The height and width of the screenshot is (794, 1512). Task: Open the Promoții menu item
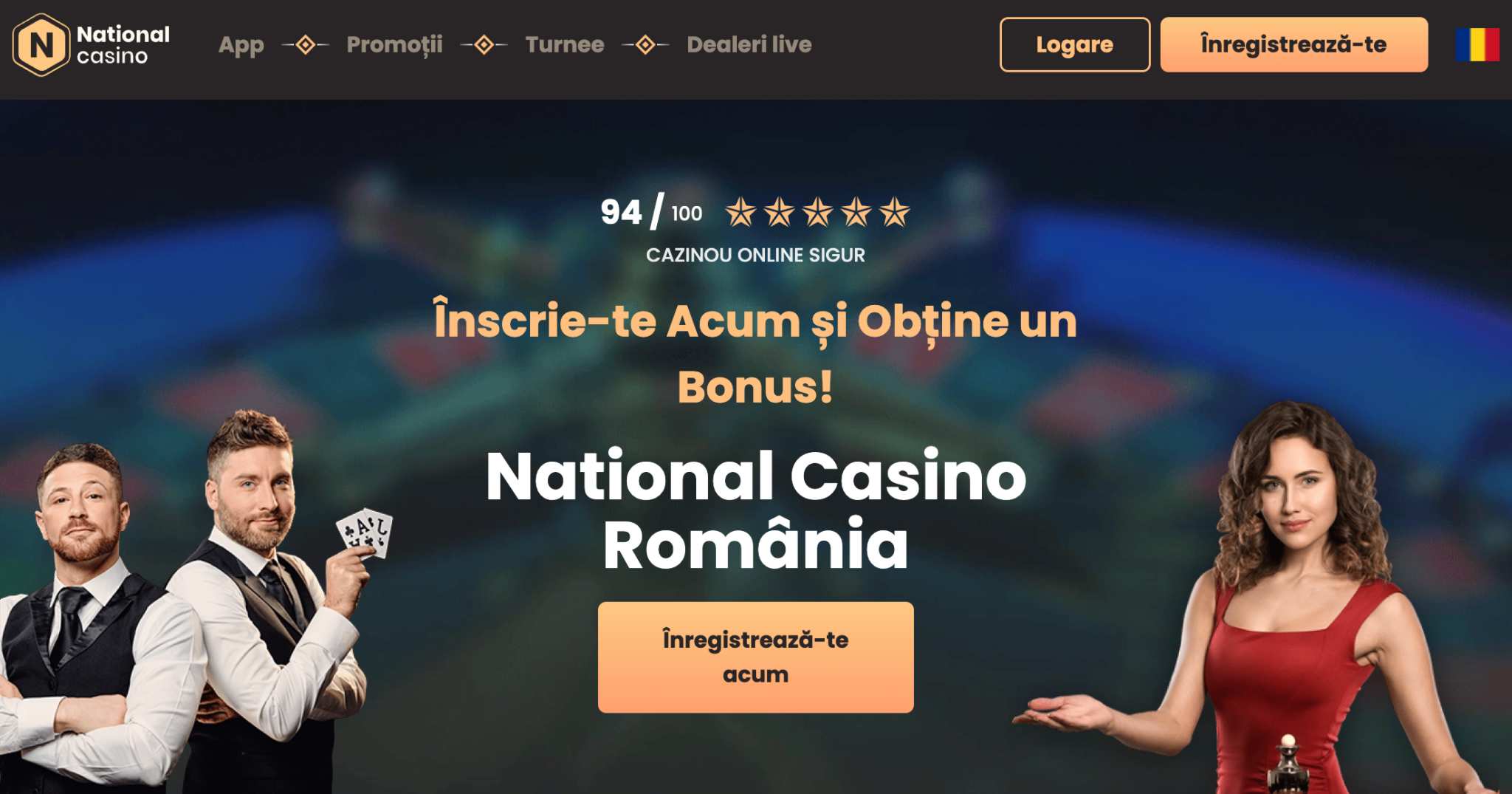[395, 45]
